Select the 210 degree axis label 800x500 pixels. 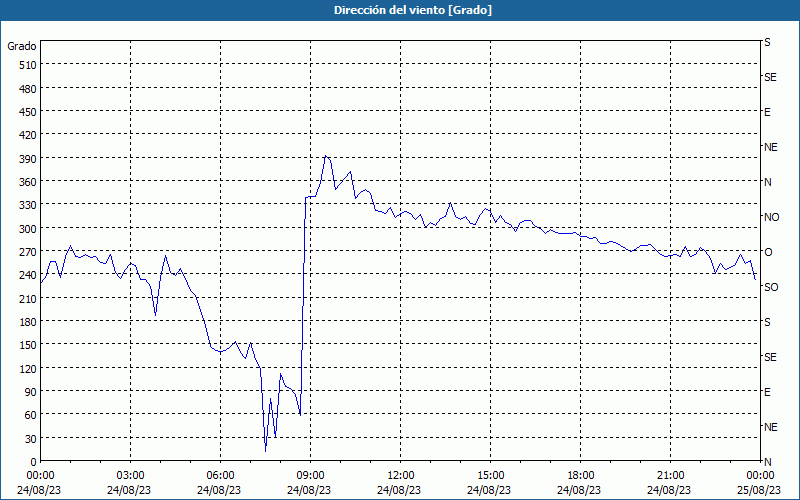click(x=28, y=299)
